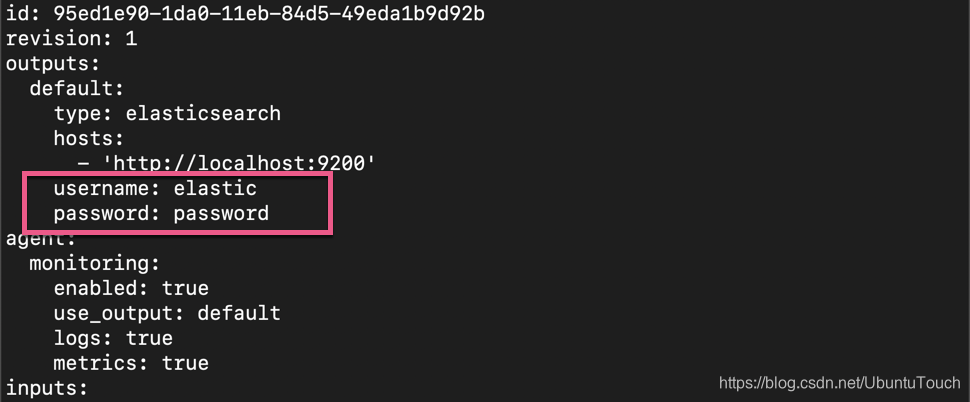970x402 pixels.
Task: Click the id line at the top
Action: [x=245, y=14]
